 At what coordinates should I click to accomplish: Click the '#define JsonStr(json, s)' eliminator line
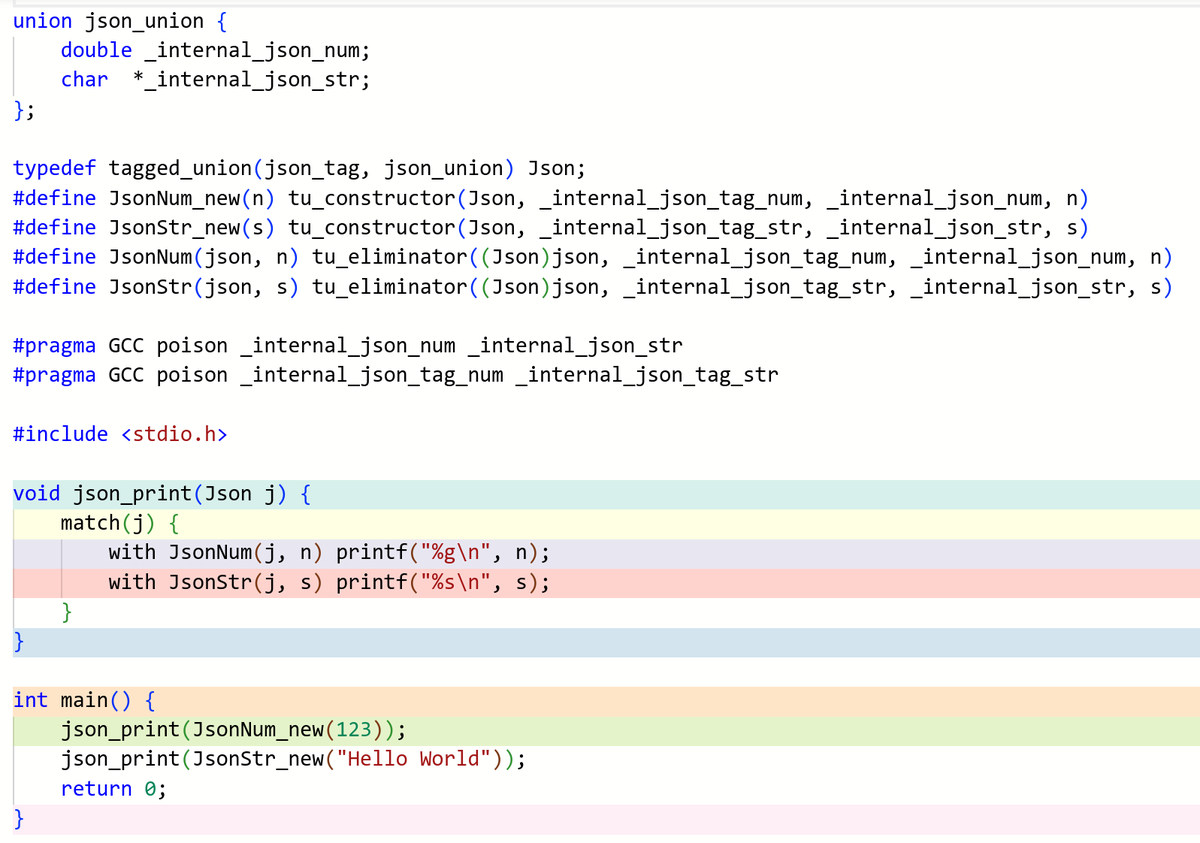[592, 287]
